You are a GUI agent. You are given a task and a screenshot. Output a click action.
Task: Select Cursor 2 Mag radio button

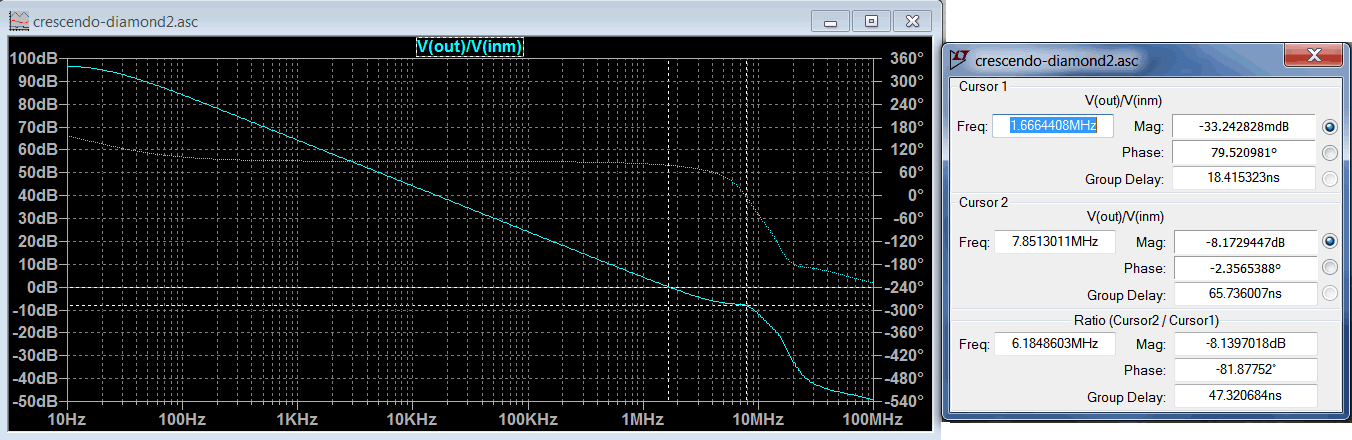pyautogui.click(x=1330, y=241)
